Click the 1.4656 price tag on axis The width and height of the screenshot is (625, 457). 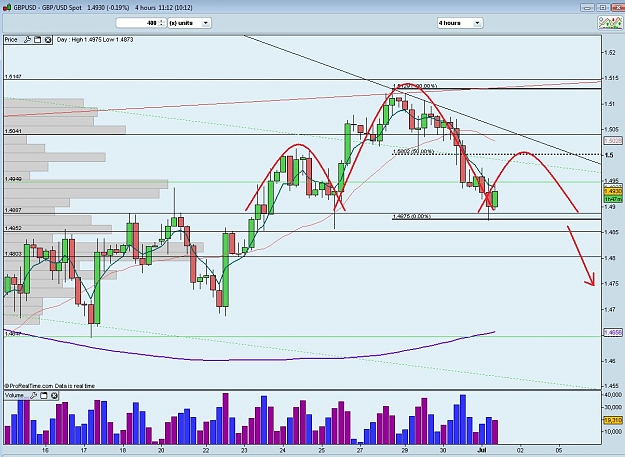point(613,332)
